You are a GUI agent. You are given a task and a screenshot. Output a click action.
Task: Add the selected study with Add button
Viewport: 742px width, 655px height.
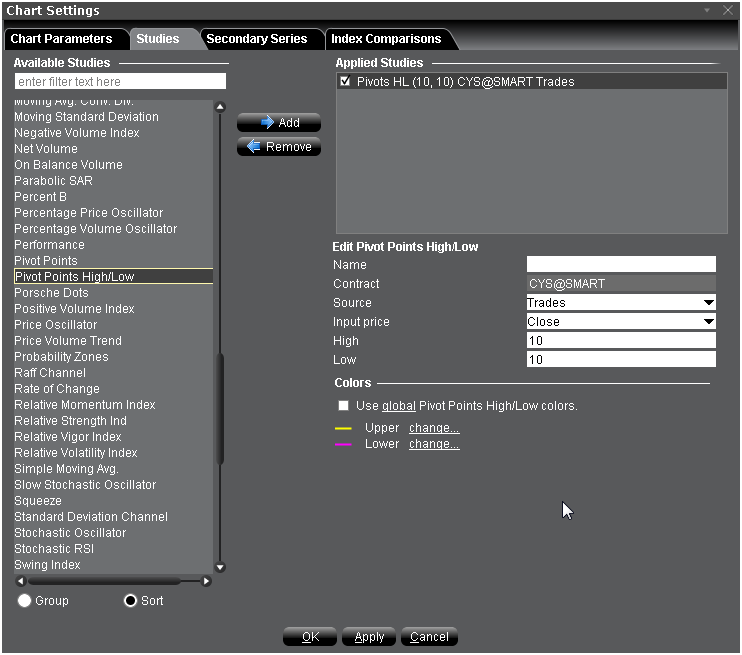279,123
